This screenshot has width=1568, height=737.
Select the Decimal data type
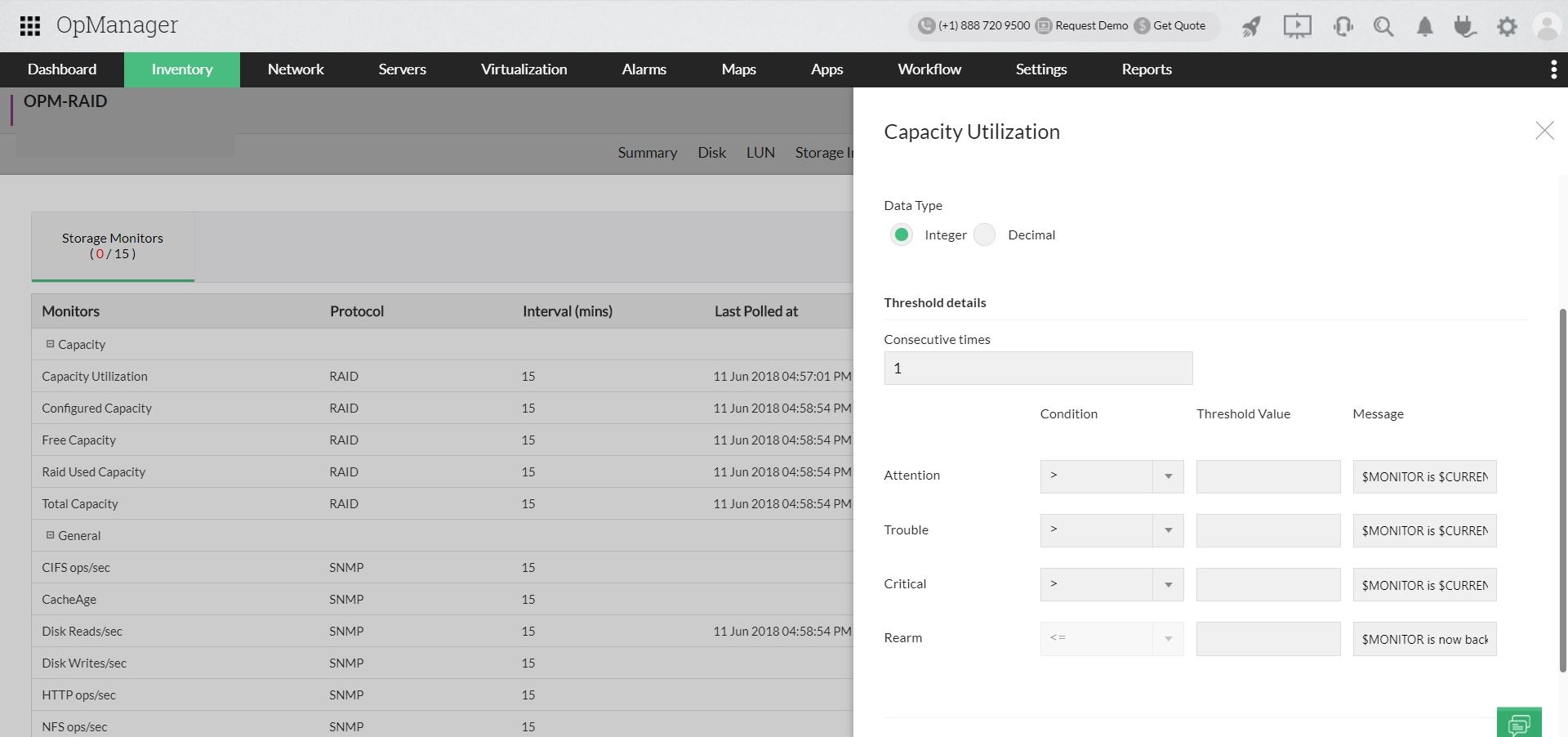[x=985, y=235]
